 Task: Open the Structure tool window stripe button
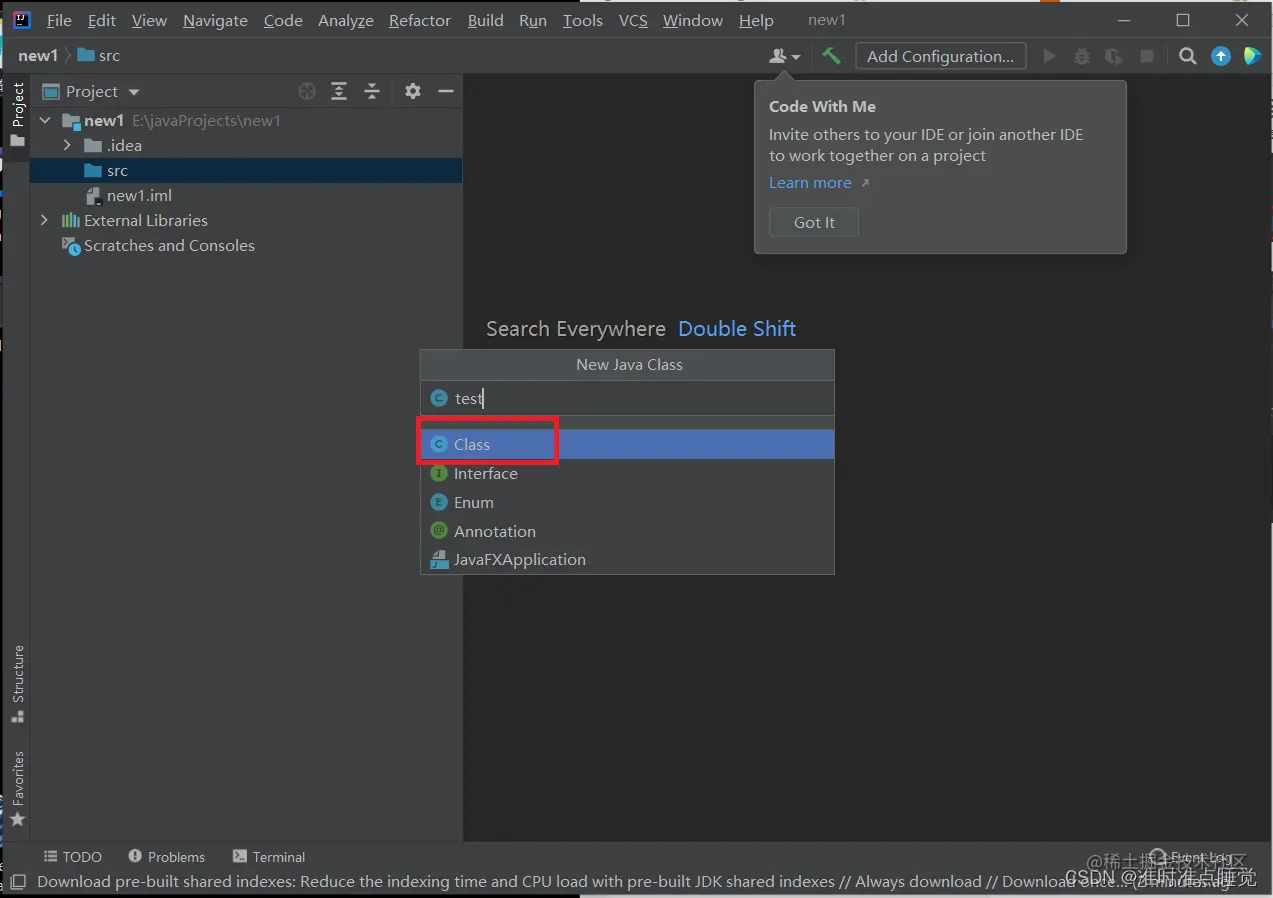pyautogui.click(x=17, y=684)
